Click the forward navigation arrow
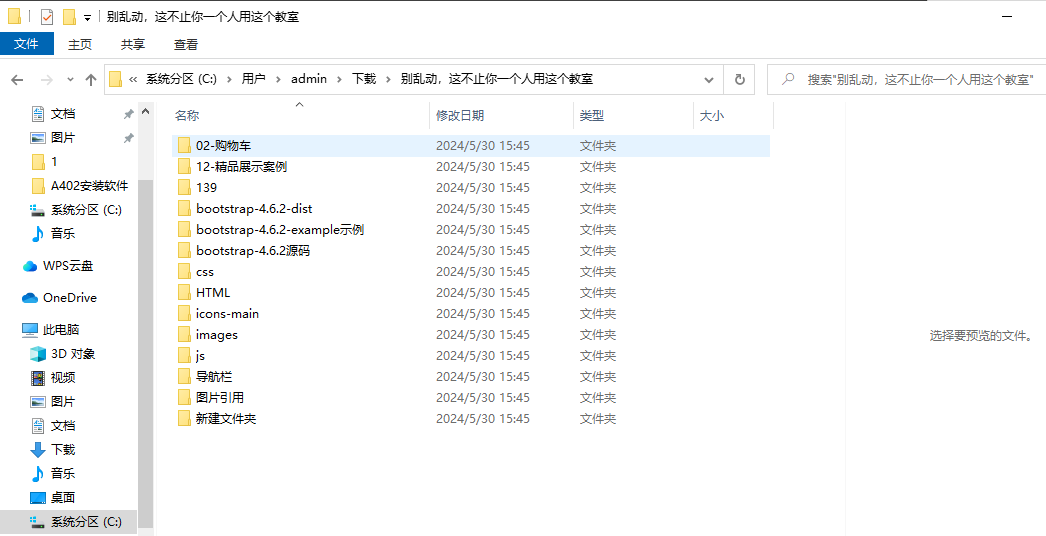Screen dimensions: 1046x536 coord(47,79)
